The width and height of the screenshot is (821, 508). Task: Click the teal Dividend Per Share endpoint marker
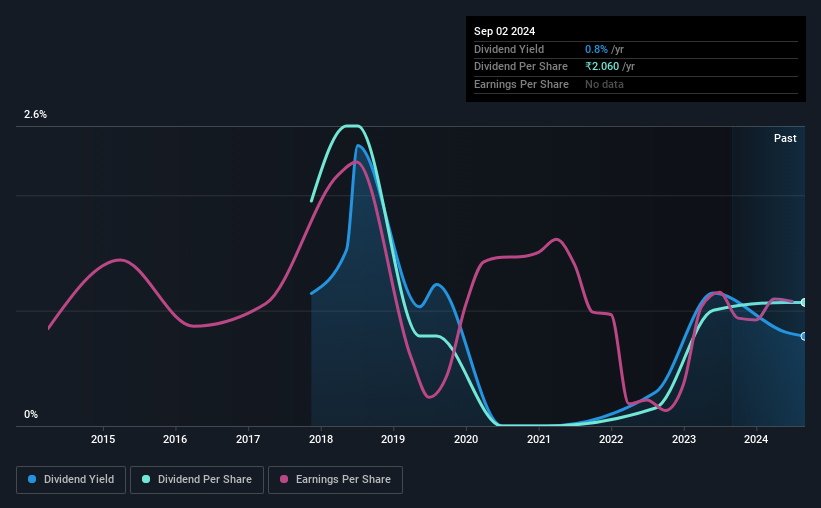coord(804,302)
